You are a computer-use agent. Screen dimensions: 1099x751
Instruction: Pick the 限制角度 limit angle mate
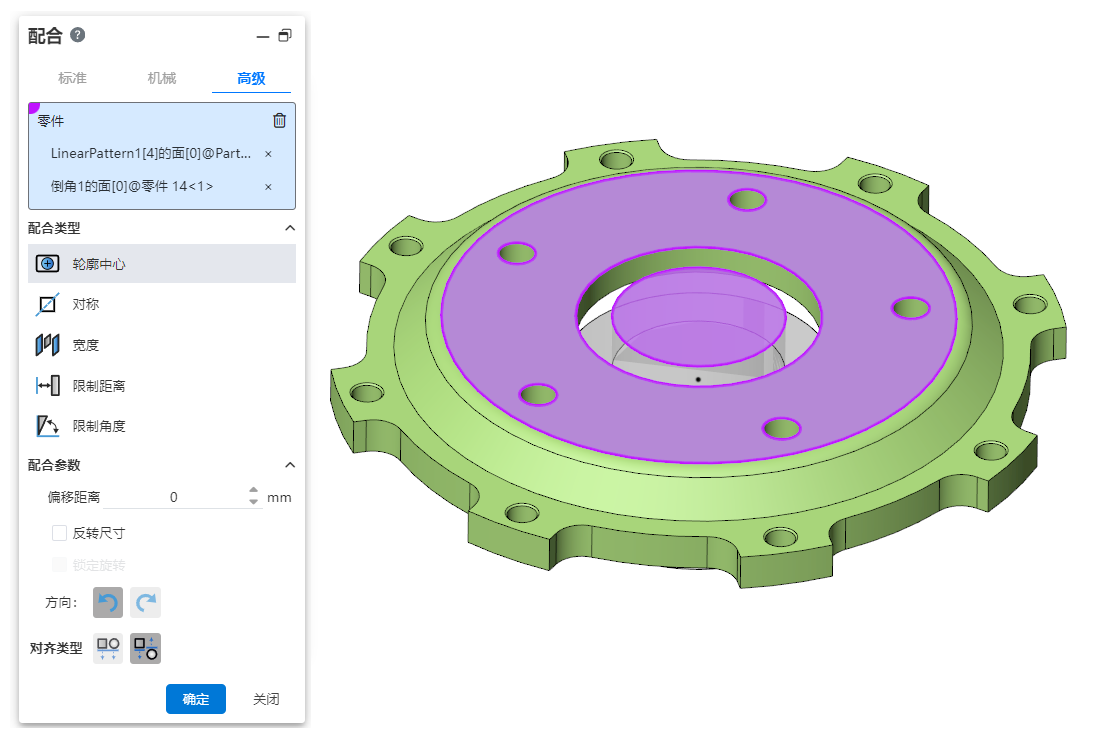[x=98, y=426]
